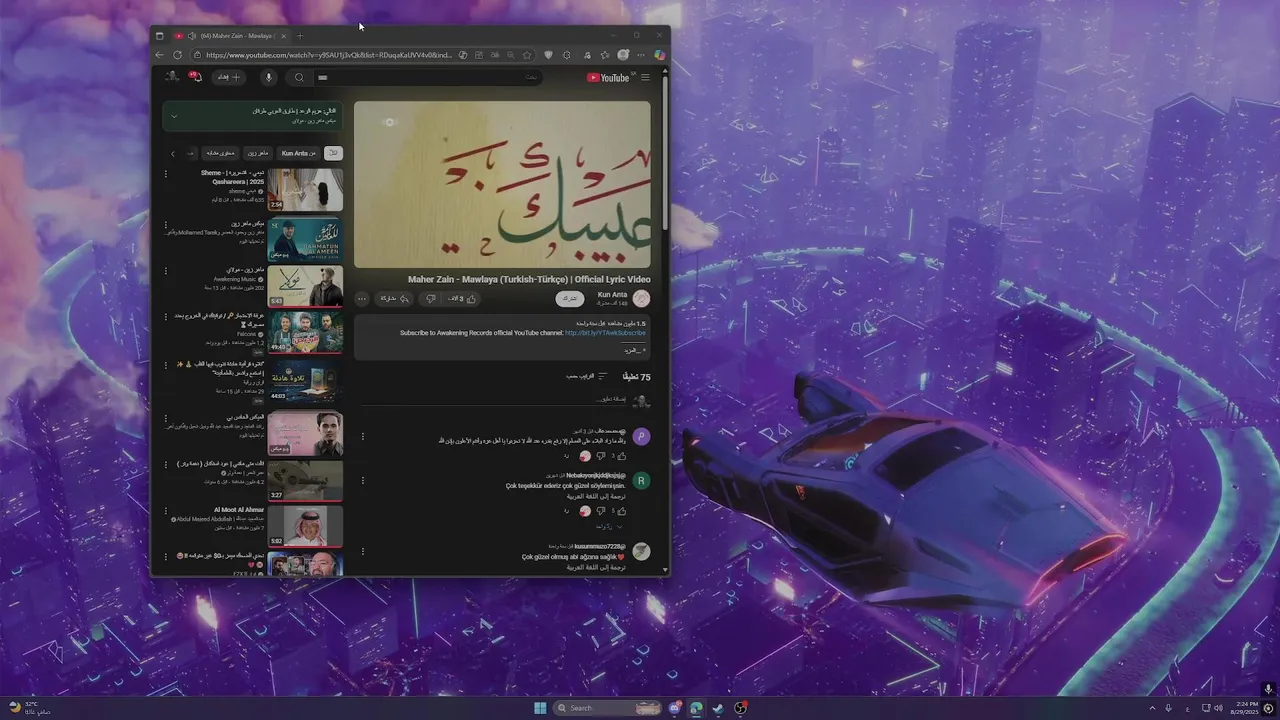Like the video (thumbs up)
The width and height of the screenshot is (1280, 720).
(463, 298)
